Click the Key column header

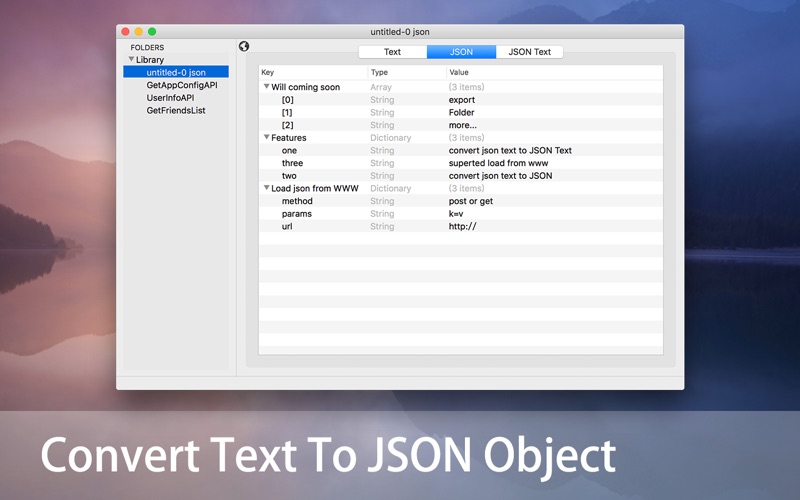313,72
